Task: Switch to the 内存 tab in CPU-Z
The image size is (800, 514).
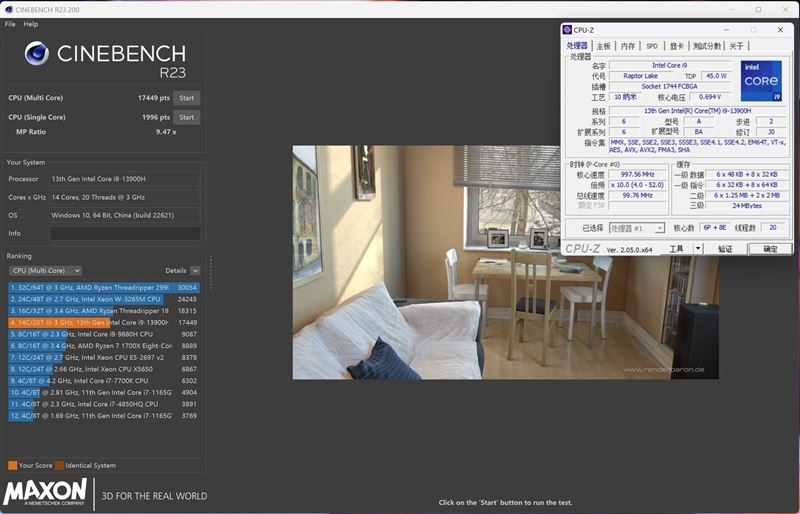Action: 628,46
